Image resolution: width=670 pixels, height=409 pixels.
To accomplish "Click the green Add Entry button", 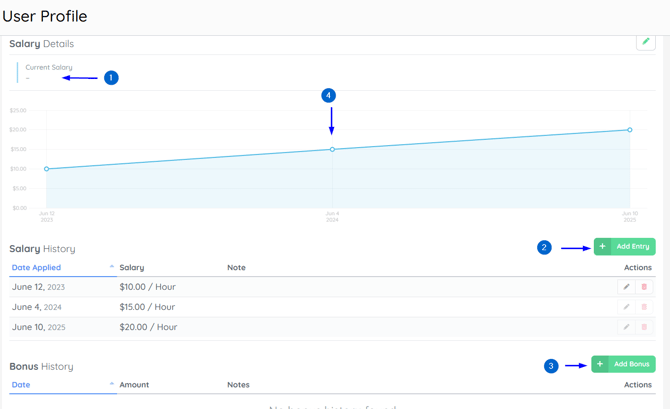I will 624,246.
